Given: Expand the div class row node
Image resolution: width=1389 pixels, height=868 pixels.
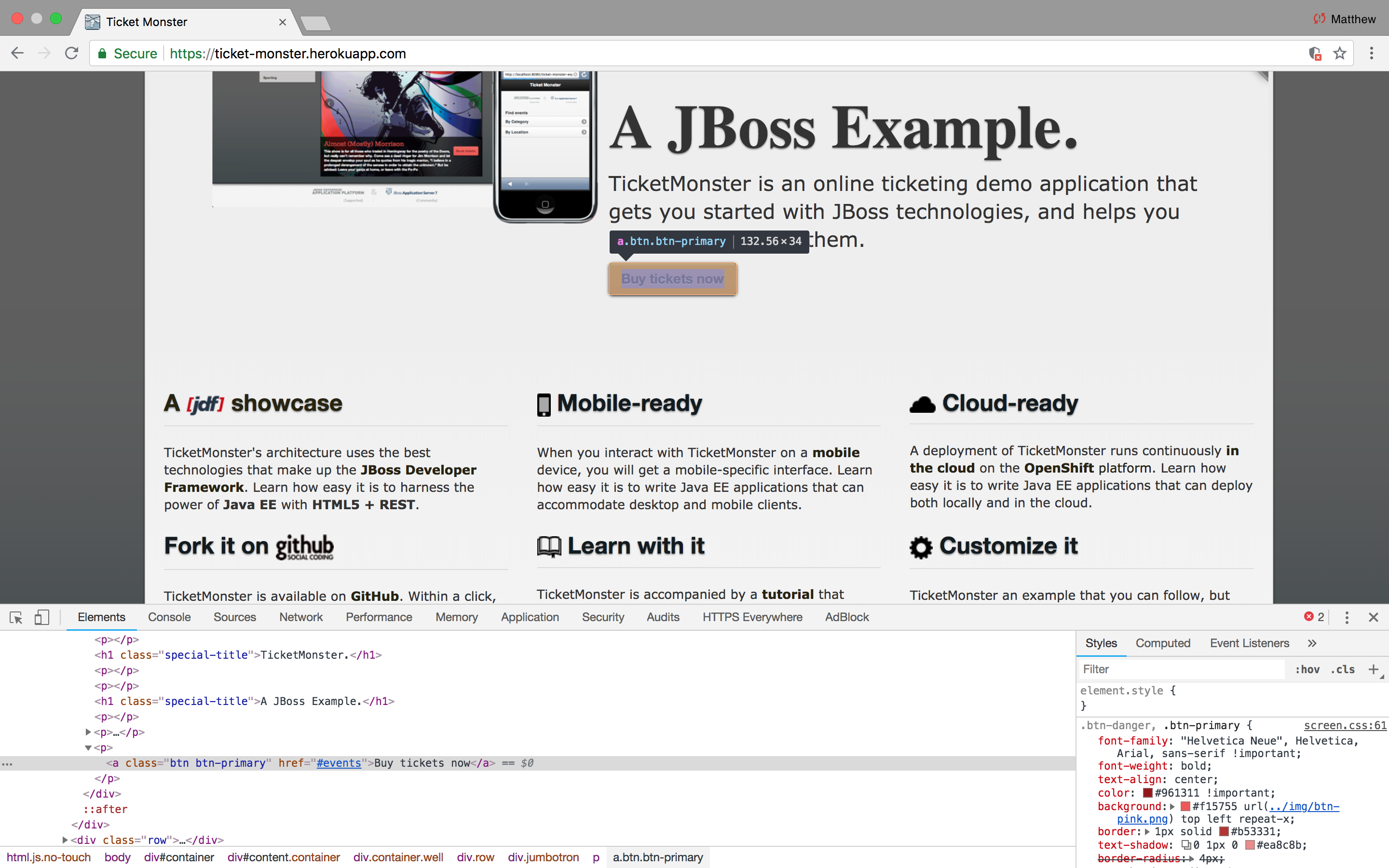Looking at the screenshot, I should 65,840.
